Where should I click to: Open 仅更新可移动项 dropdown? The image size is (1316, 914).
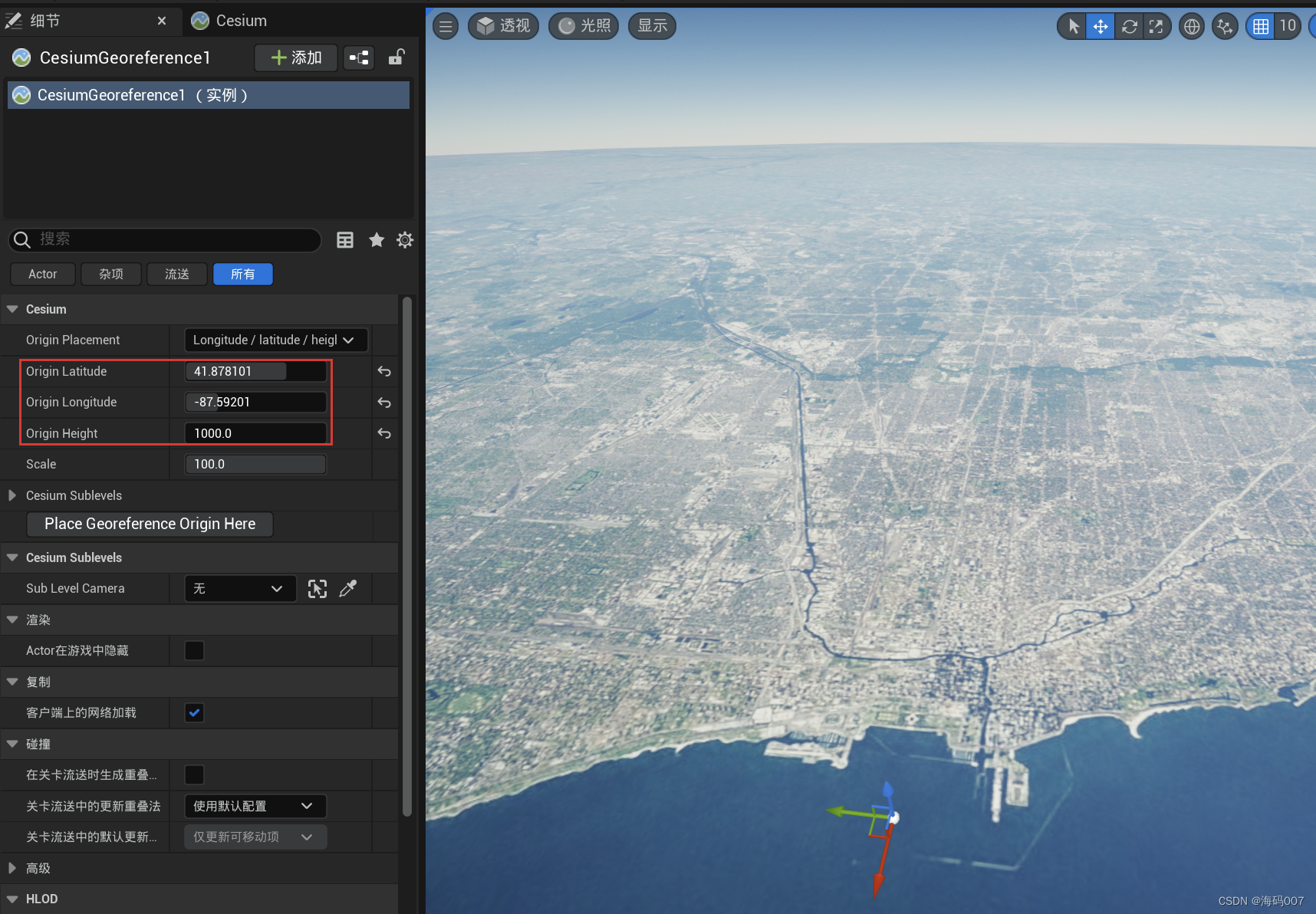coord(255,837)
